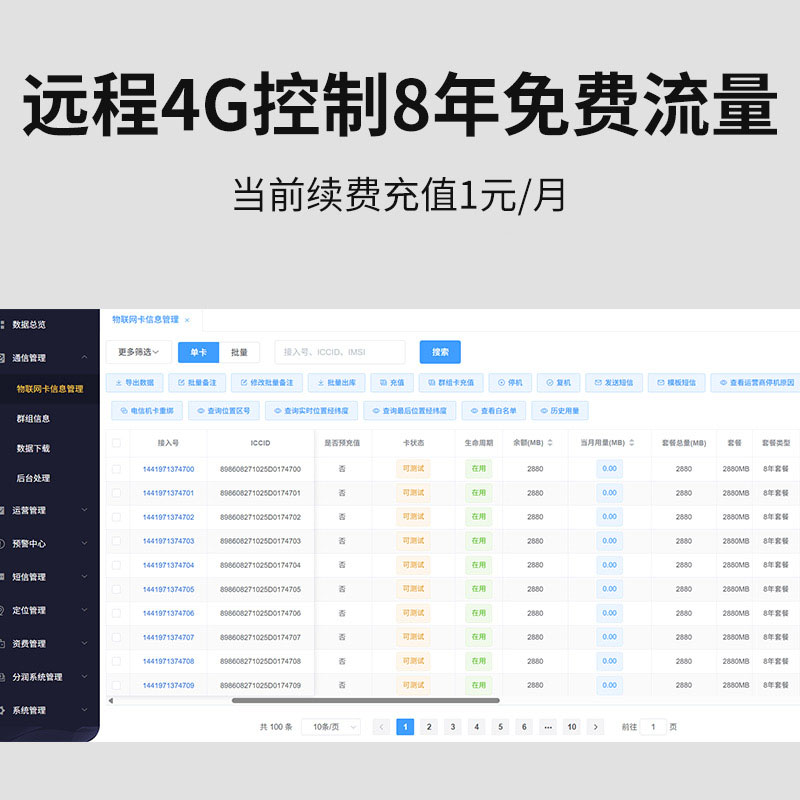800x800 pixels.
Task: Switch to the 批量 batch tab
Action: point(239,352)
